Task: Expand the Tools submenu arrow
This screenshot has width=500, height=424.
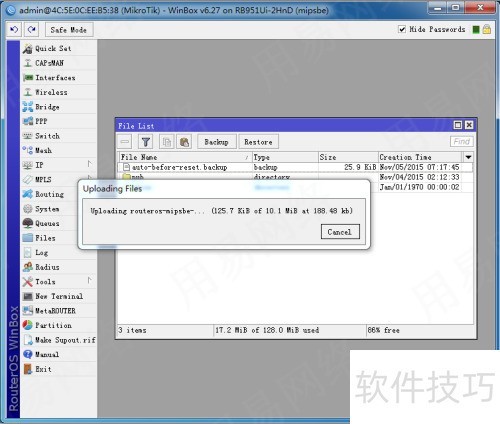Action: click(89, 280)
